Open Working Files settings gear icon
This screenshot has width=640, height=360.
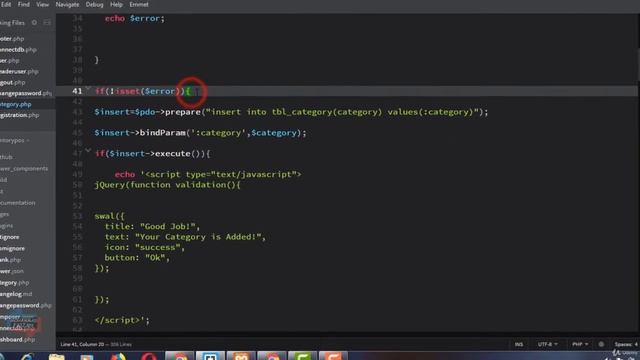tap(34, 22)
